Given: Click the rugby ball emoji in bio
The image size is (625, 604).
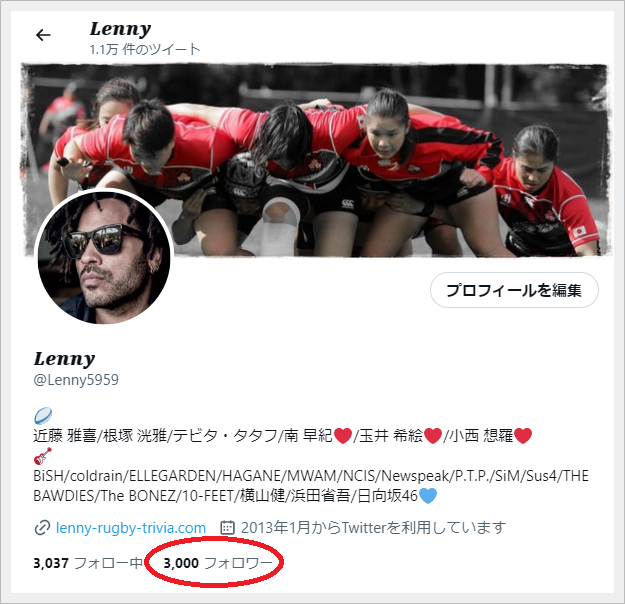Looking at the screenshot, I should (43, 415).
